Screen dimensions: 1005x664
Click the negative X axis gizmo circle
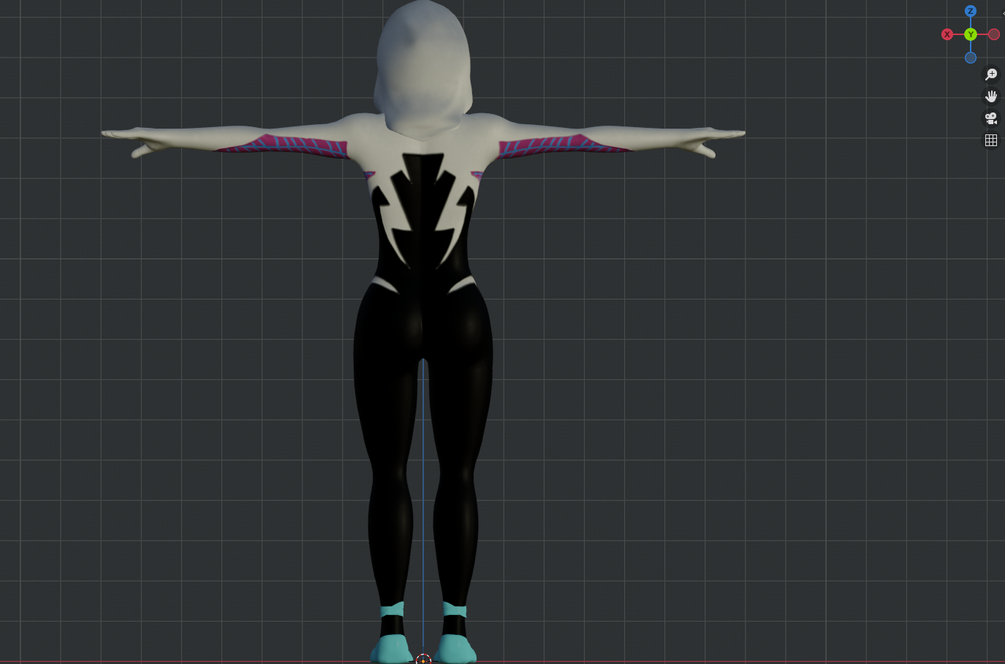994,35
